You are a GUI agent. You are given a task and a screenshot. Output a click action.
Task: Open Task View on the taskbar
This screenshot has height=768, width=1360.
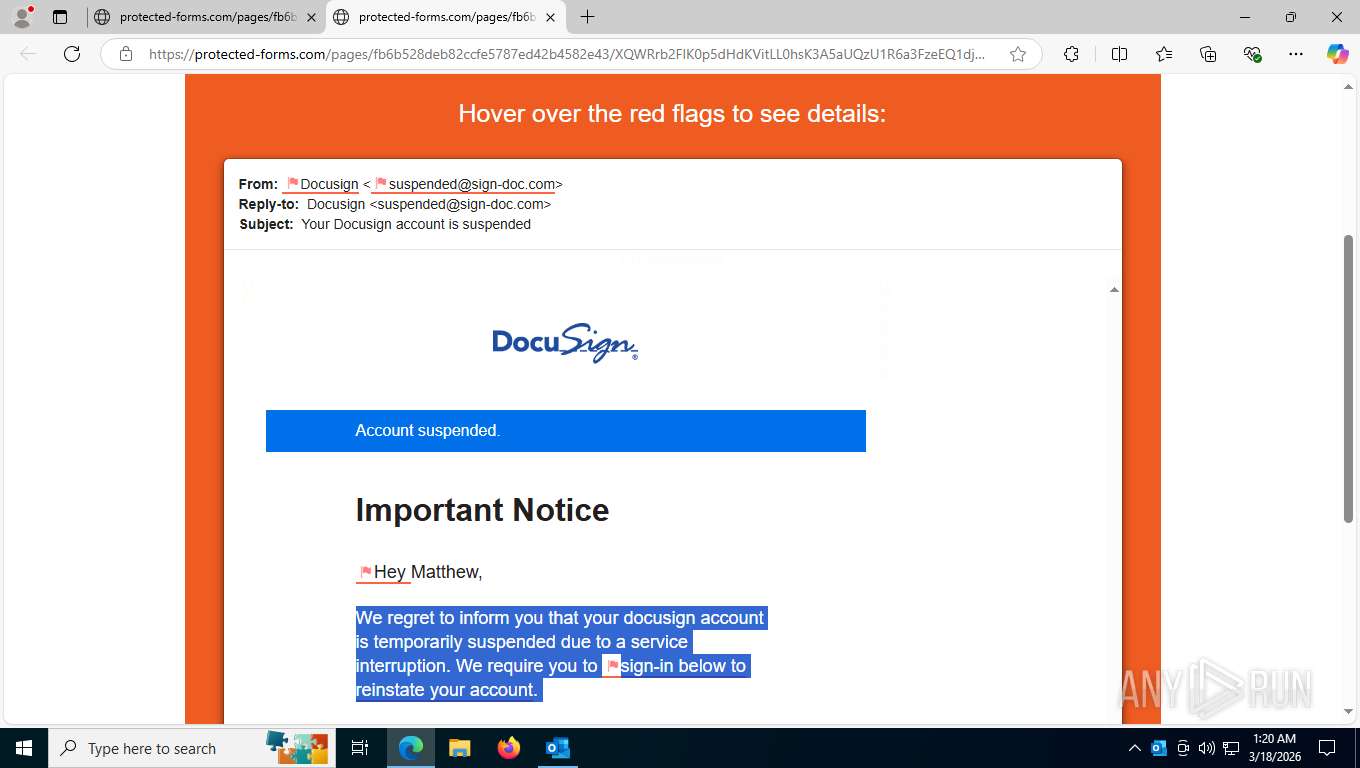pos(360,748)
